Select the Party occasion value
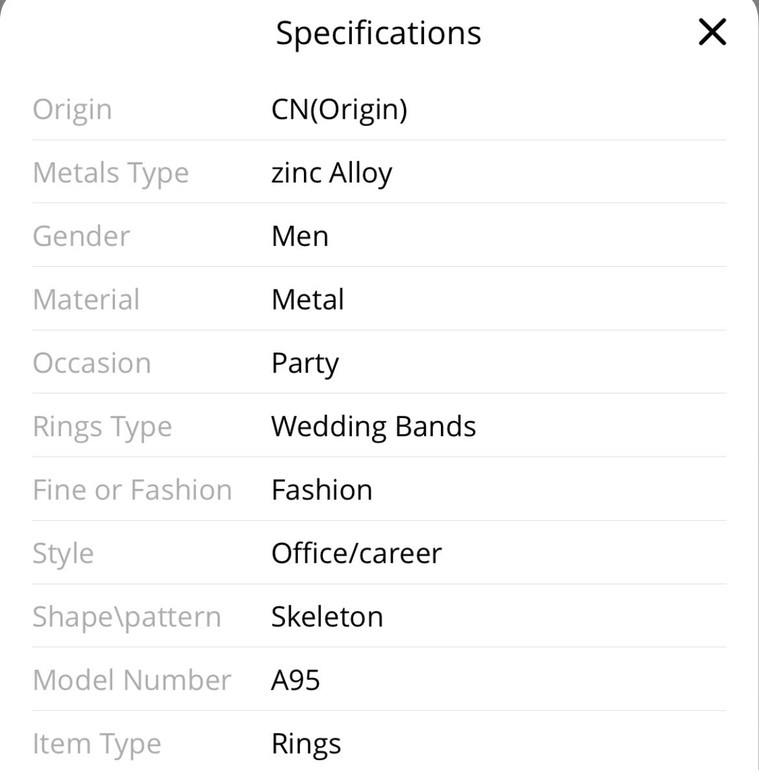The image size is (759, 770). click(x=305, y=364)
